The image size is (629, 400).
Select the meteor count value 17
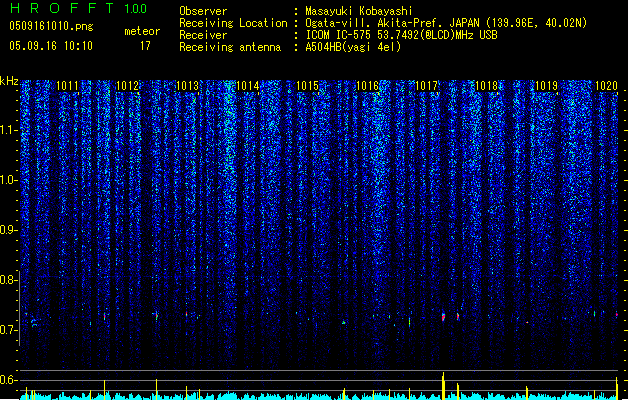pos(145,46)
